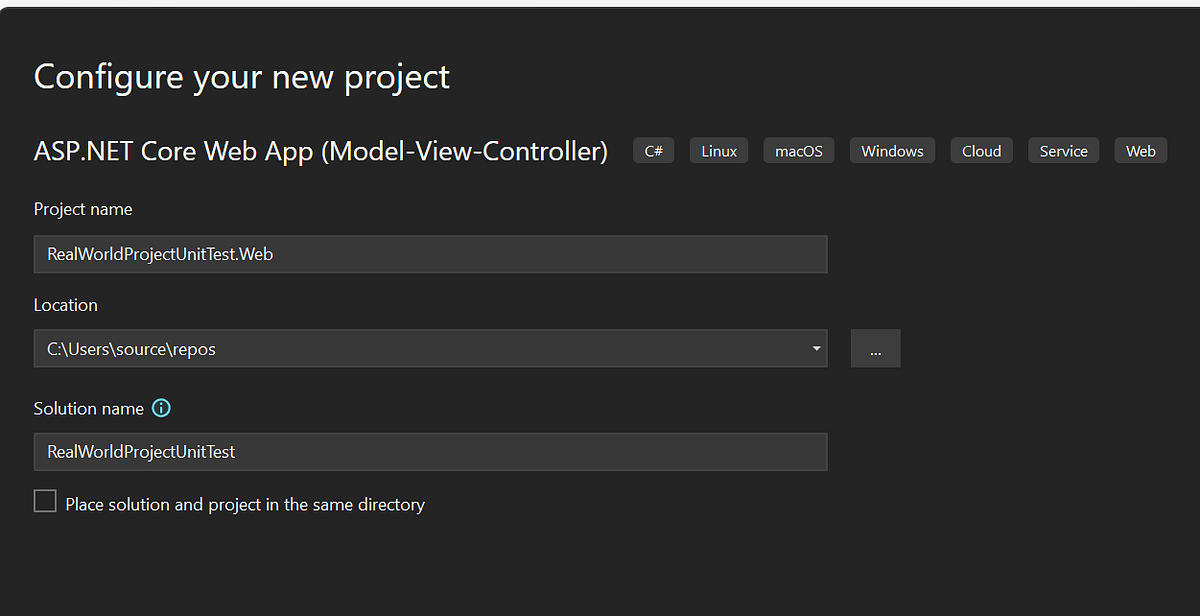Expand the Location dropdown arrow

[x=816, y=349]
